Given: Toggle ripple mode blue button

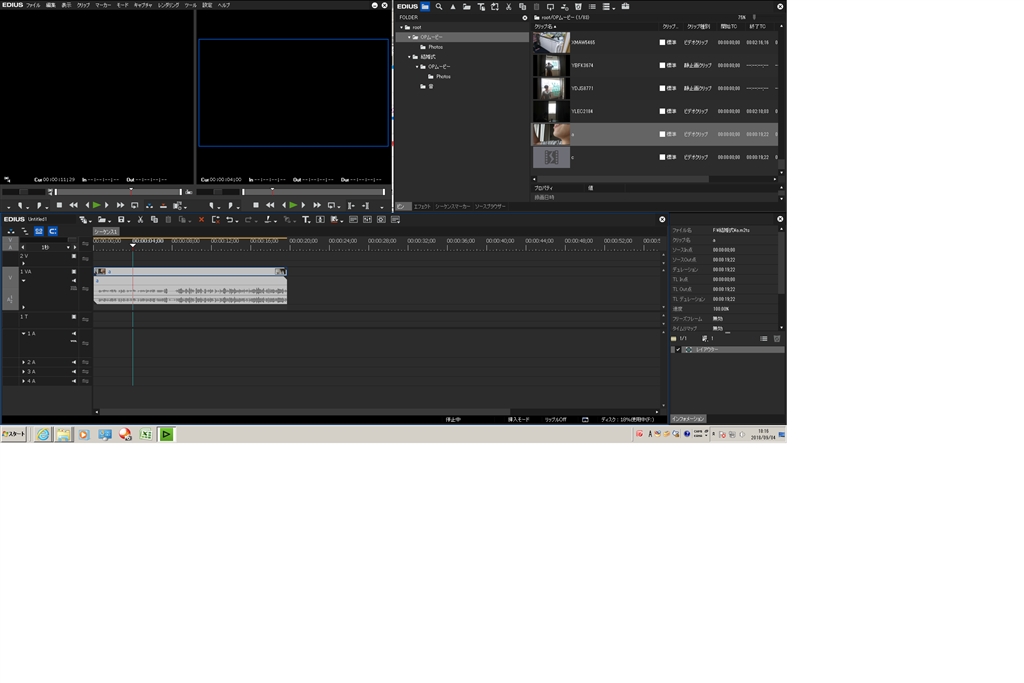Looking at the screenshot, I should point(39,231).
